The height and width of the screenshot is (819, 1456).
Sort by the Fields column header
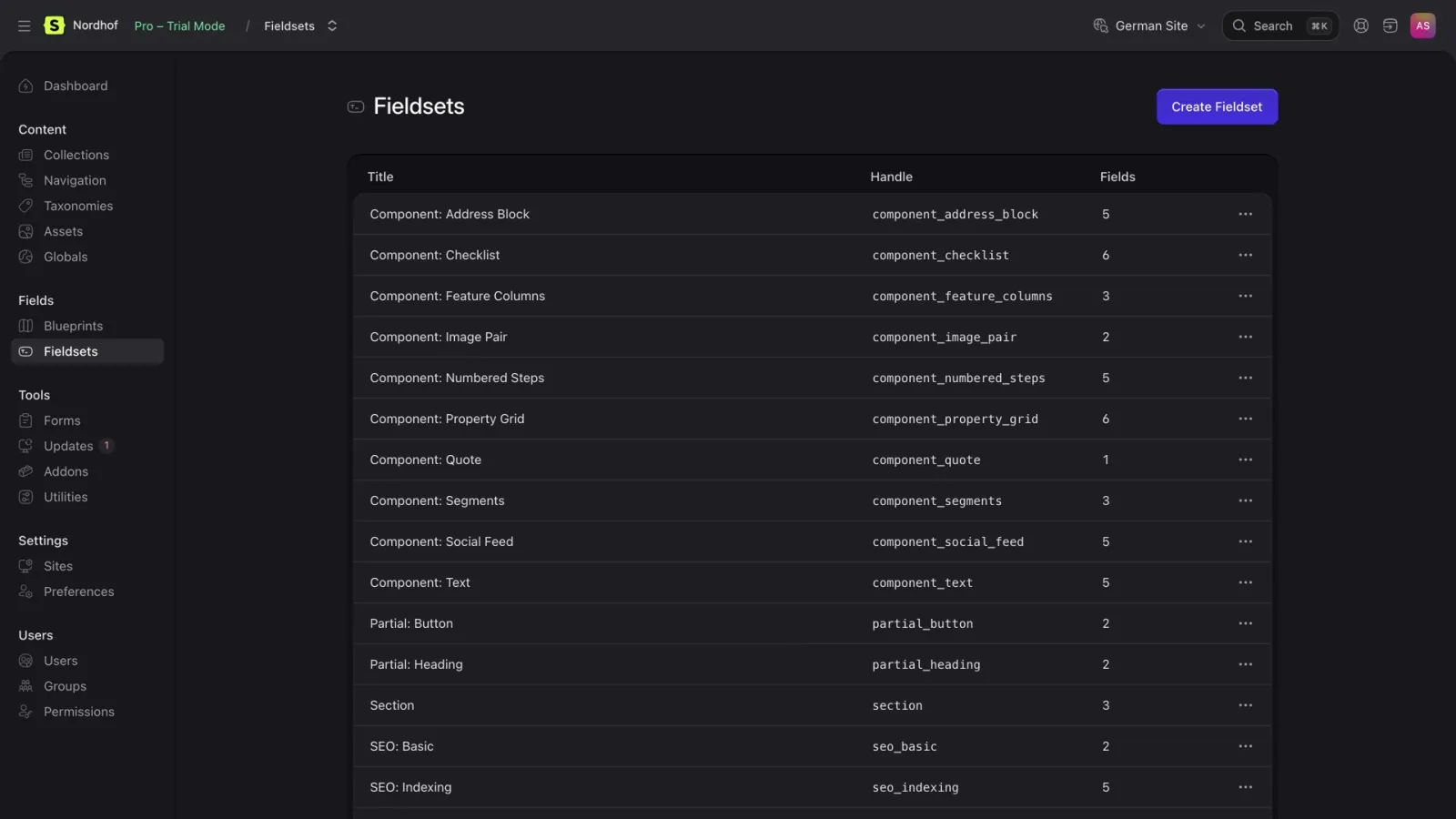point(1117,177)
